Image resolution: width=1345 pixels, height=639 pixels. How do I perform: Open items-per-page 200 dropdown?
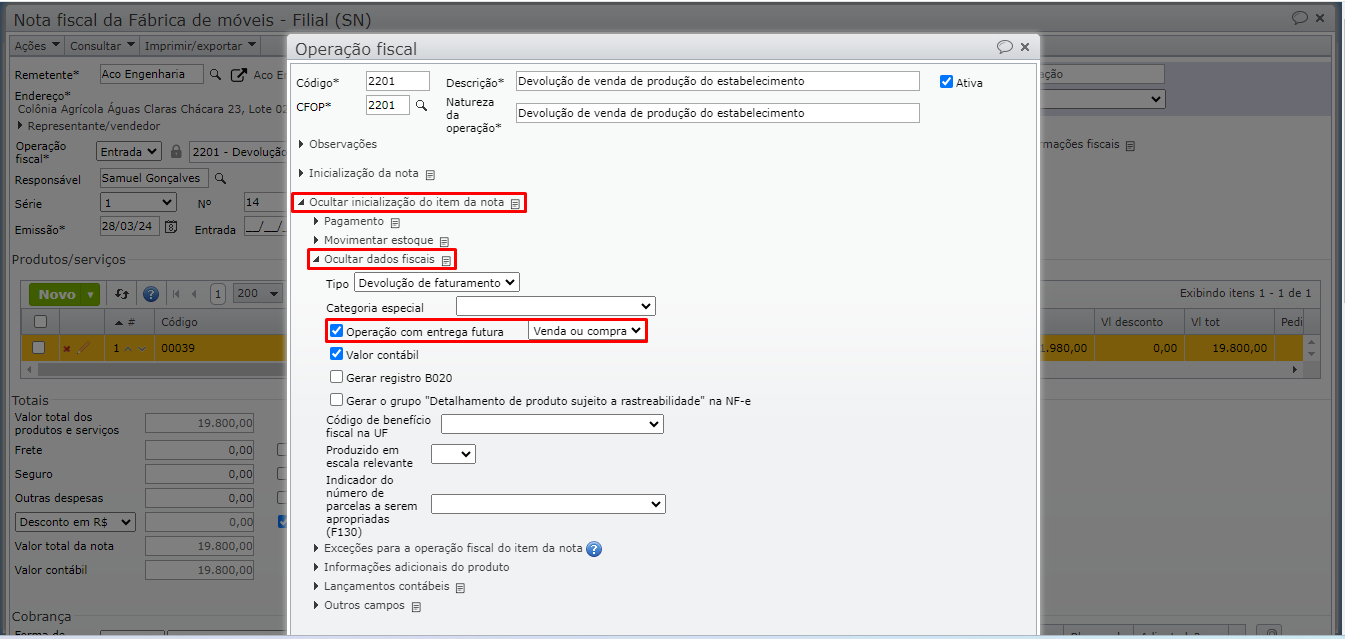point(258,294)
